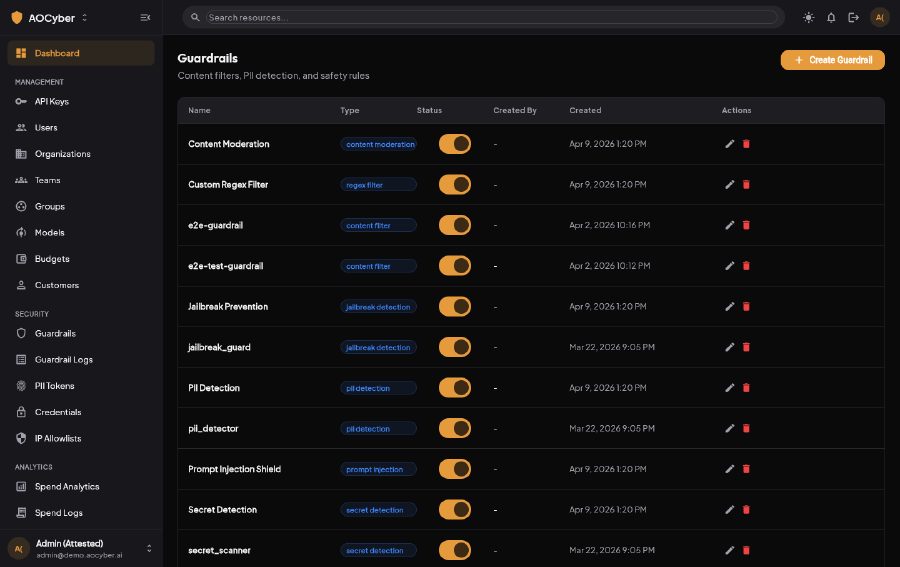Open Credentials page

tap(81, 412)
